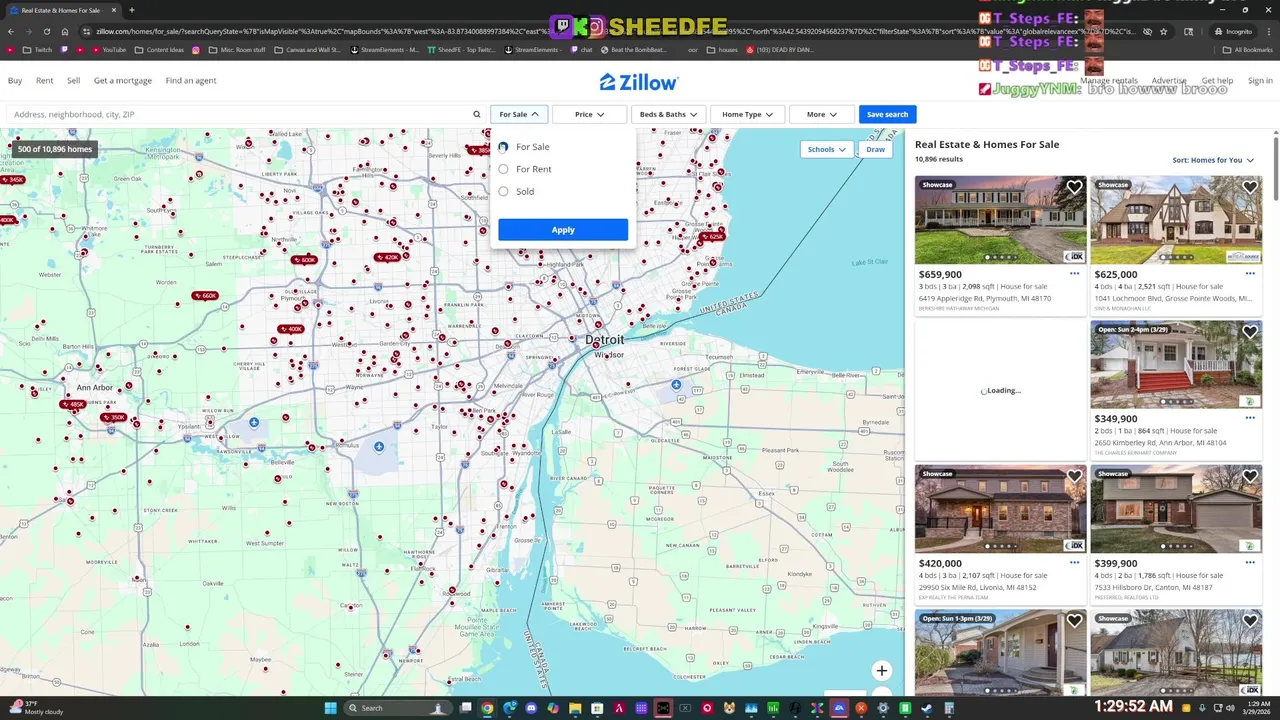Open the Price filter dropdown
Screen dimensions: 1280x720
coord(589,114)
